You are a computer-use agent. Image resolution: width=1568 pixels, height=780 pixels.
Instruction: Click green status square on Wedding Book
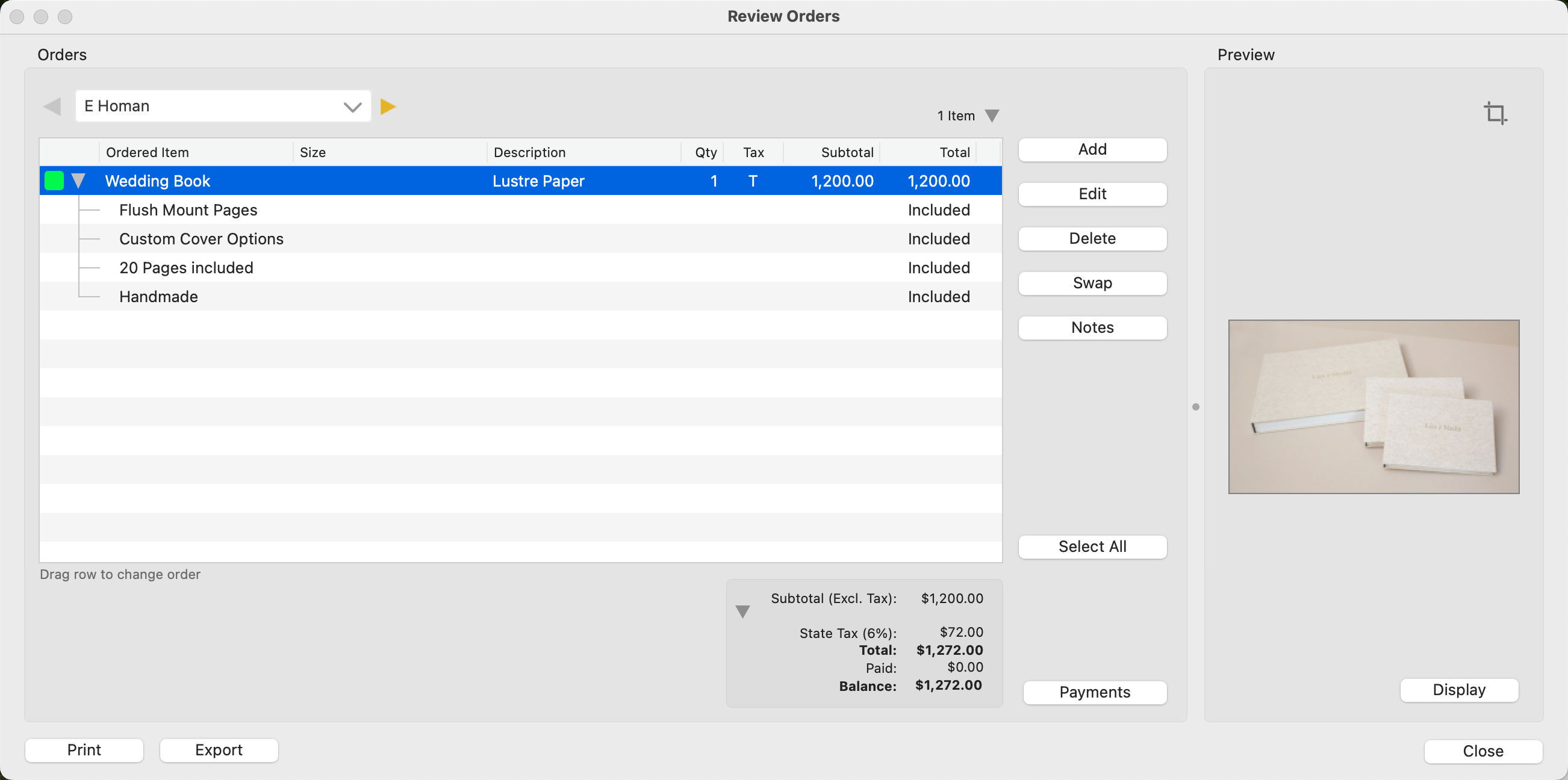coord(54,181)
